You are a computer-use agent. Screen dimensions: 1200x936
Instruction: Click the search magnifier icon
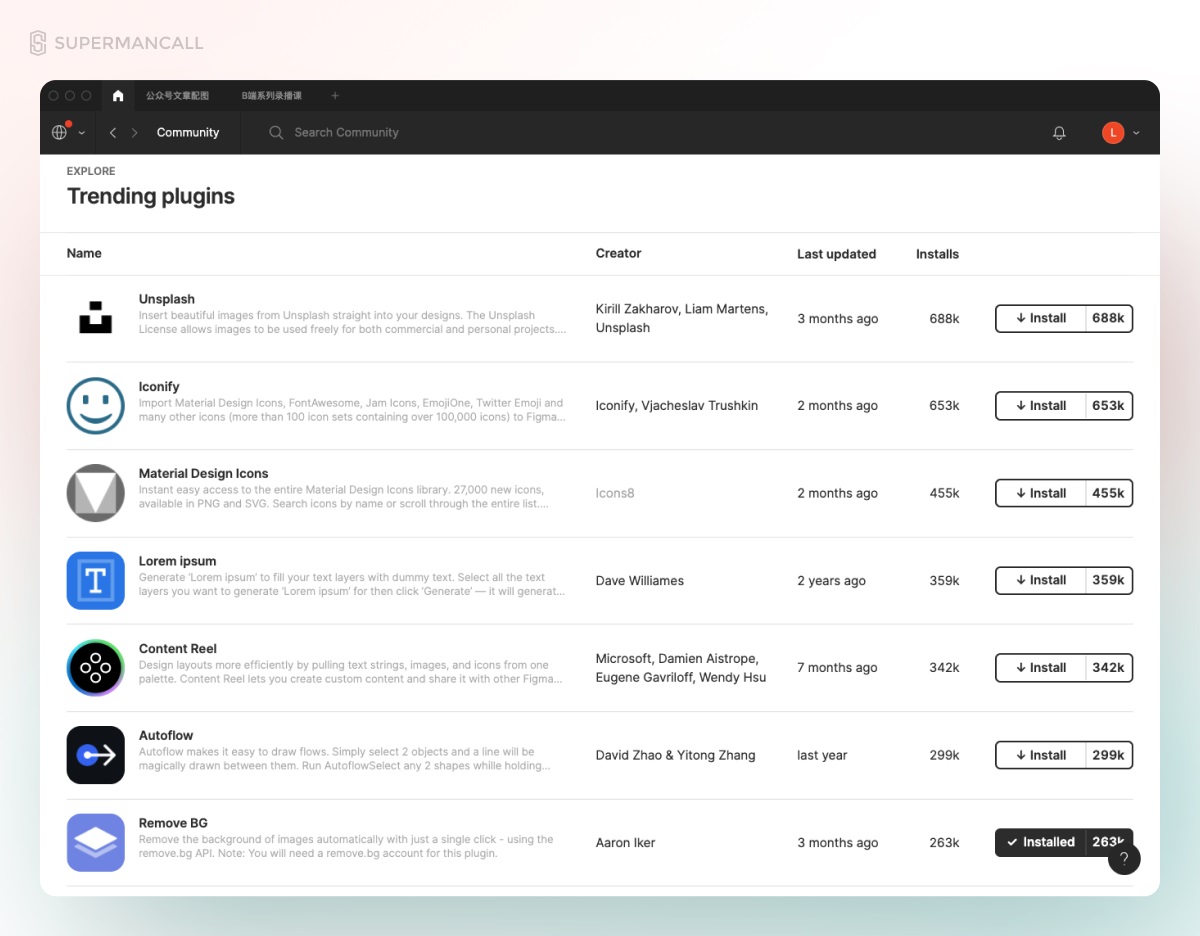tap(277, 132)
